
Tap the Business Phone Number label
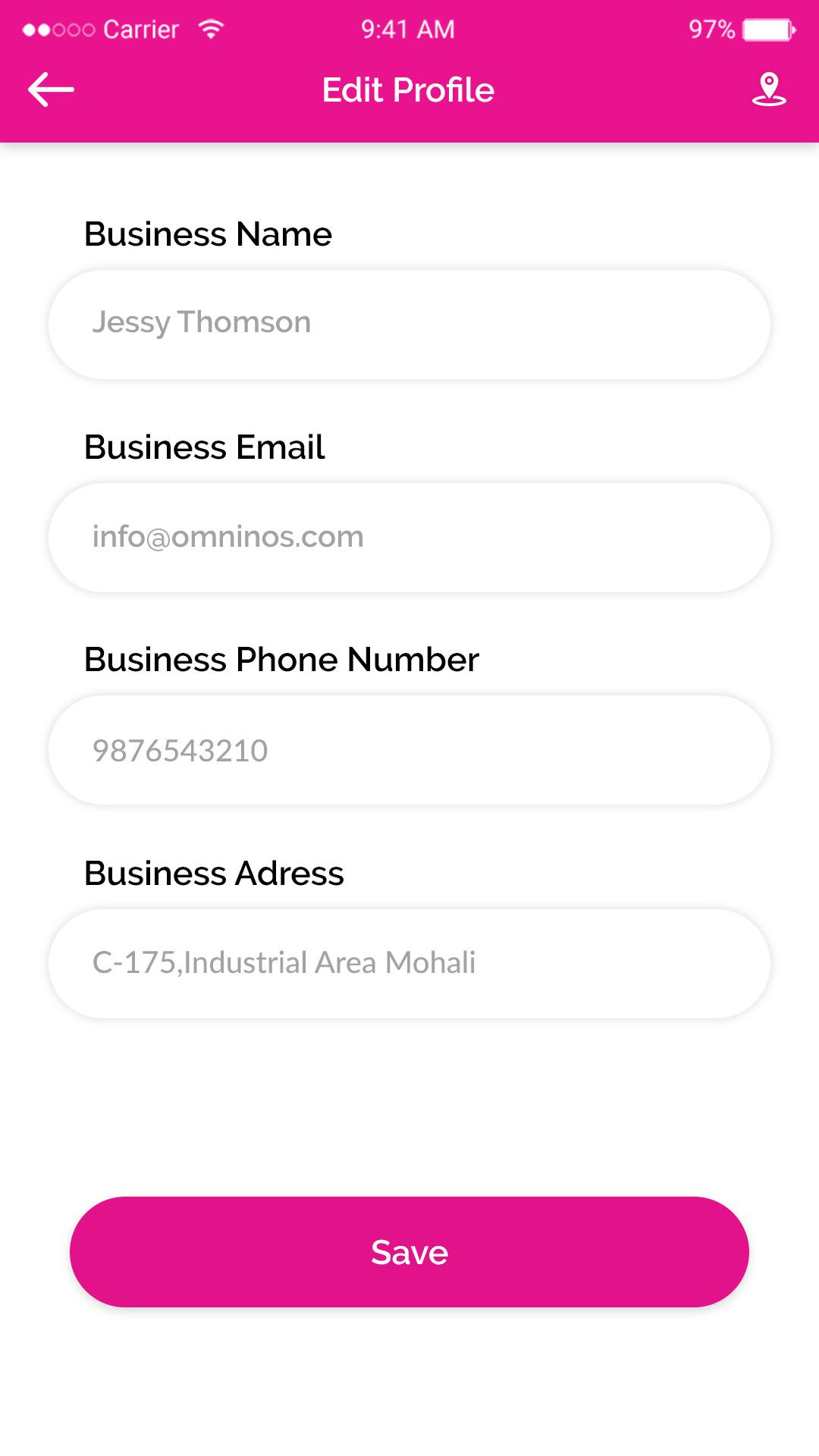click(281, 660)
